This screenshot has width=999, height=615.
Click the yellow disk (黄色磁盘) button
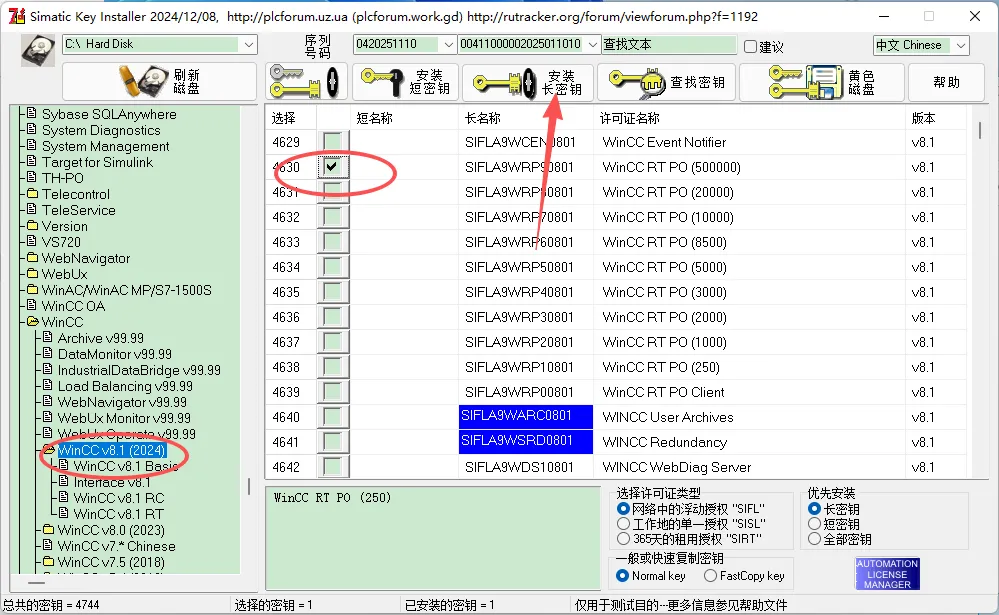click(x=822, y=82)
